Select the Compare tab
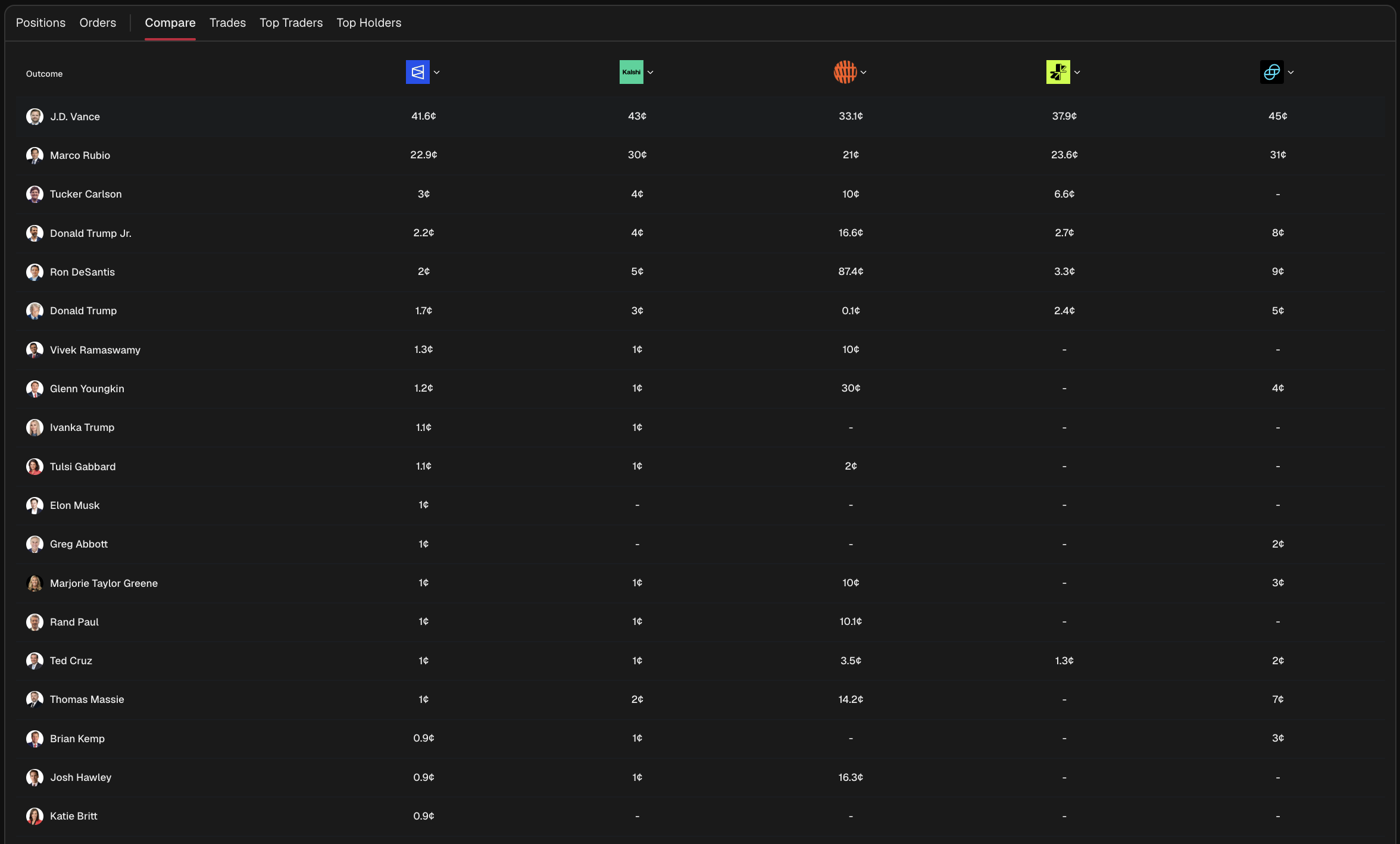This screenshot has width=1400, height=844. coord(170,23)
